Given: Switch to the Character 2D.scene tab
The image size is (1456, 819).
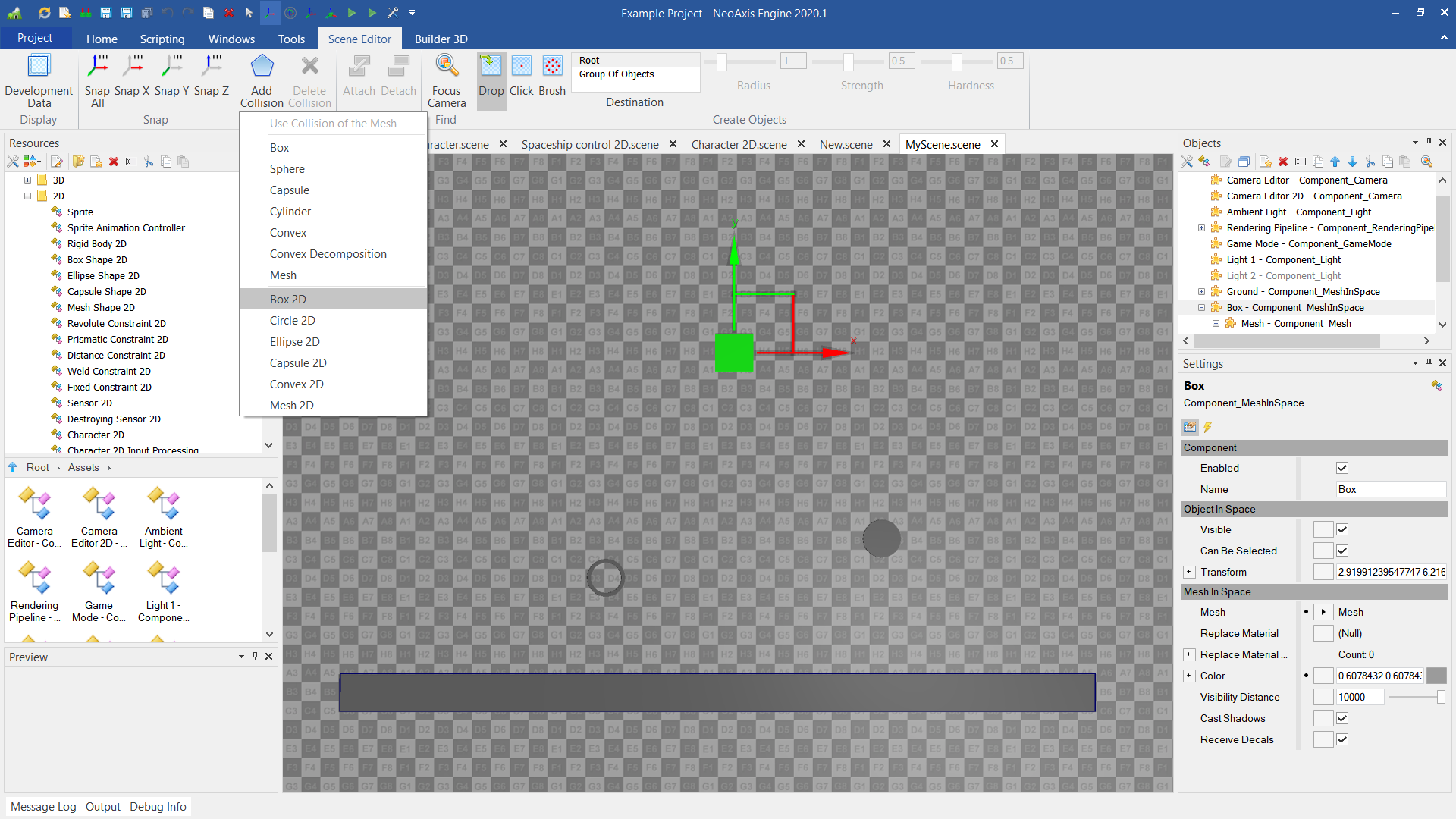Looking at the screenshot, I should (x=739, y=144).
